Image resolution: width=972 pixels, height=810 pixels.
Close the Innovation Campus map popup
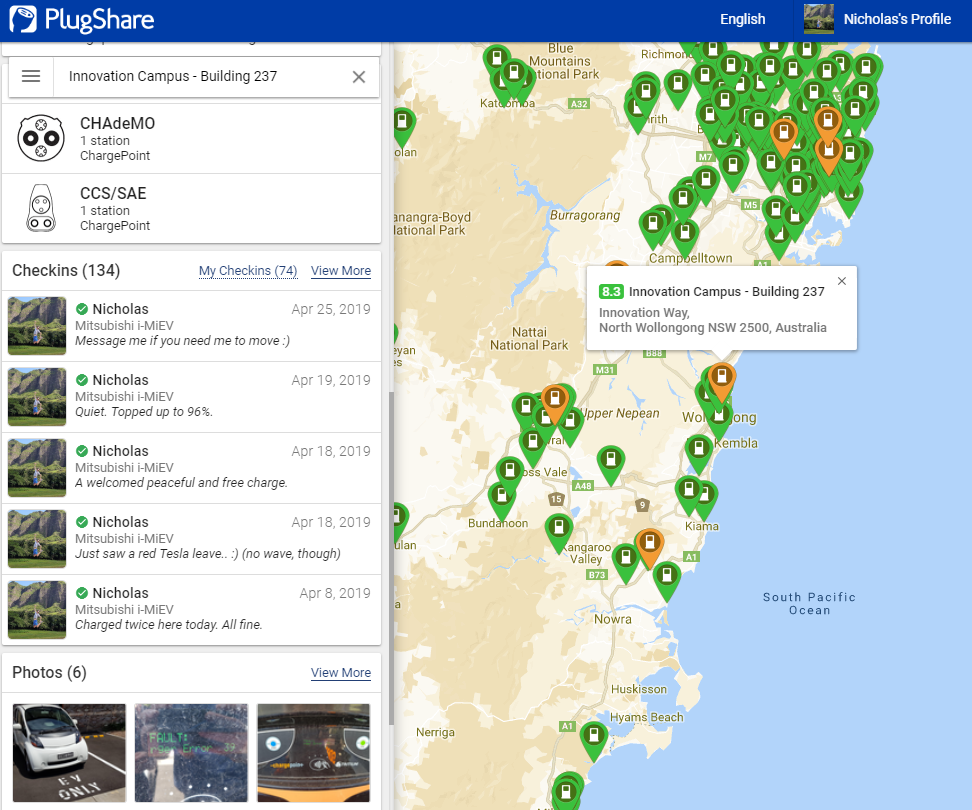pyautogui.click(x=842, y=281)
